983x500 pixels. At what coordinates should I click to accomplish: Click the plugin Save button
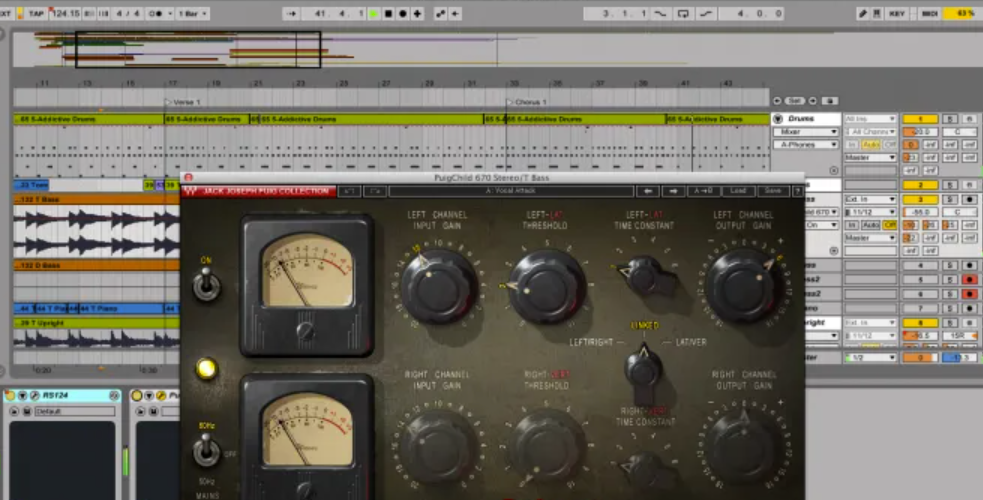tap(772, 191)
